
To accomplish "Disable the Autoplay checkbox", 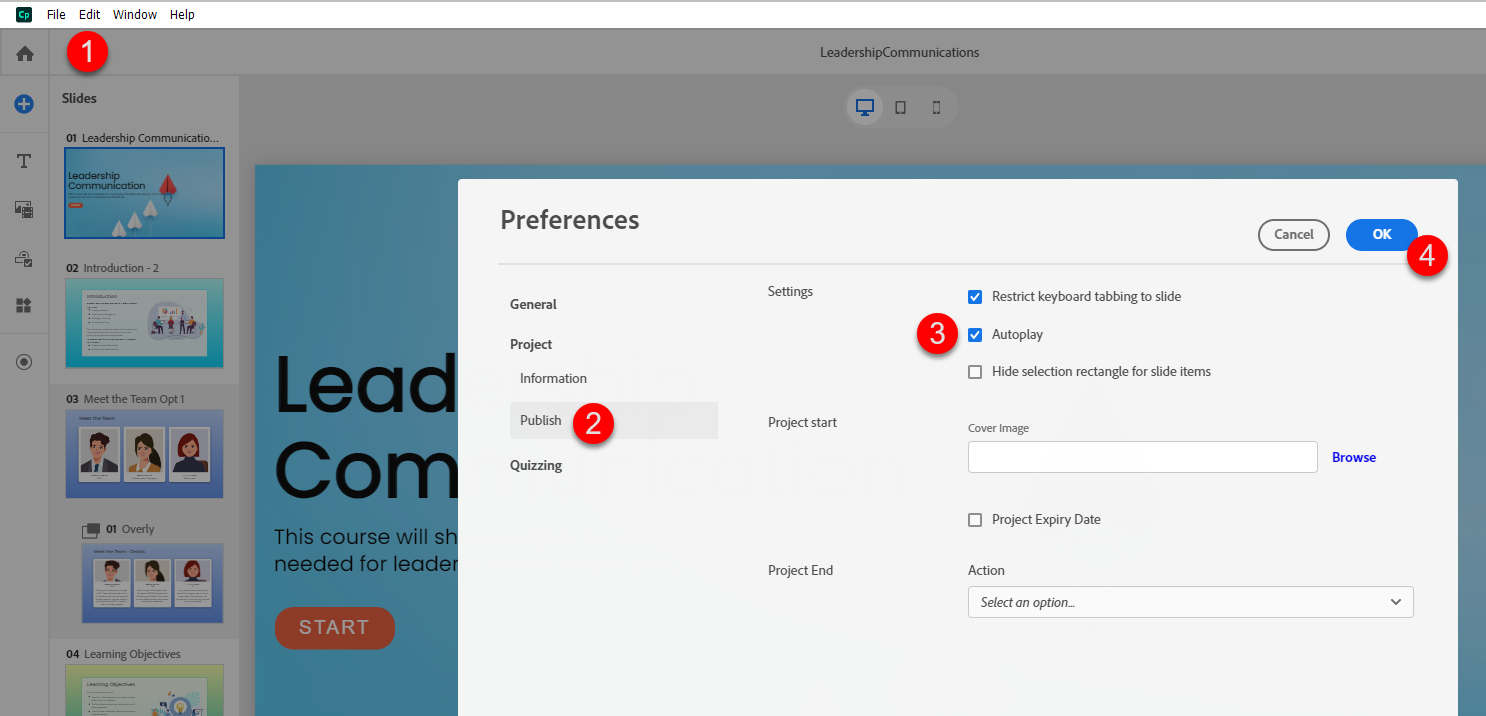I will [975, 334].
